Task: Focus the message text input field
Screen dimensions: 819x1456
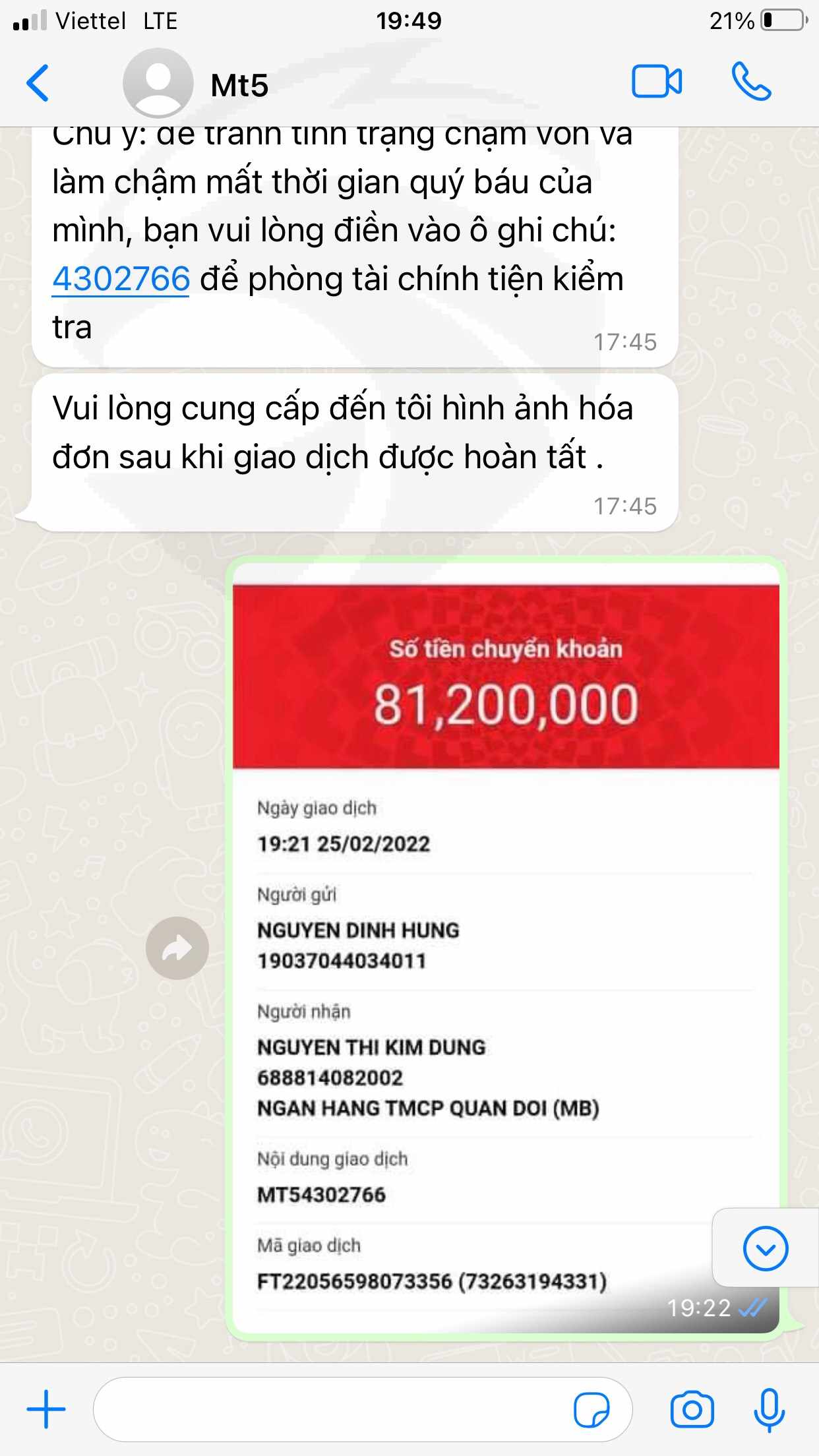Action: point(363,1410)
